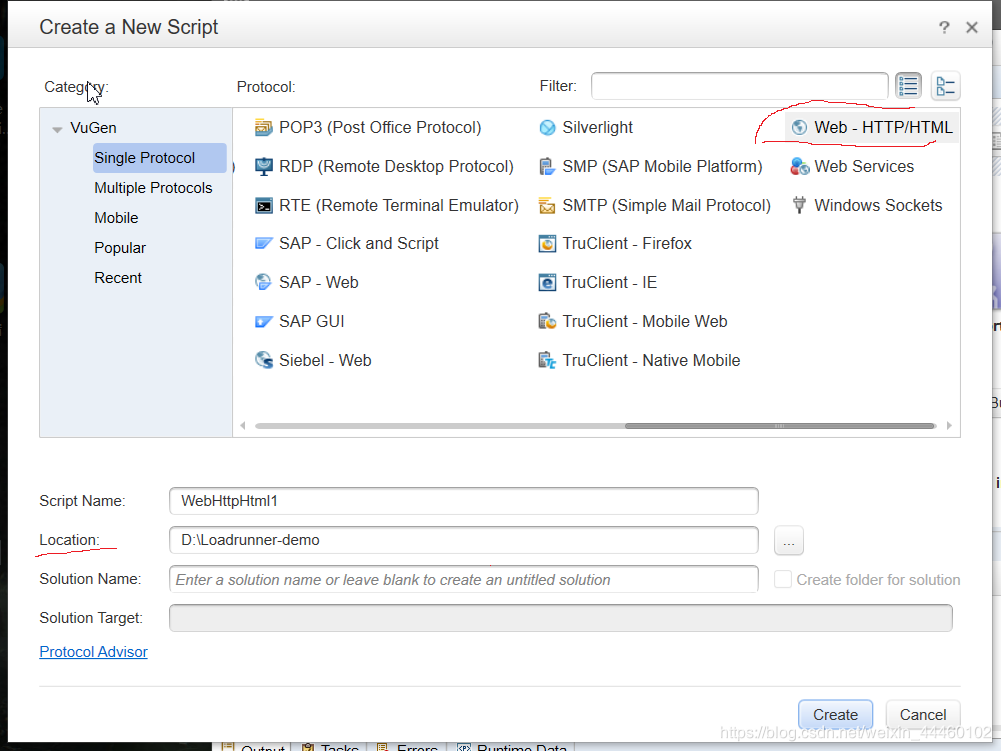Click the SAP GUI icon
1001x751 pixels.
pos(263,321)
